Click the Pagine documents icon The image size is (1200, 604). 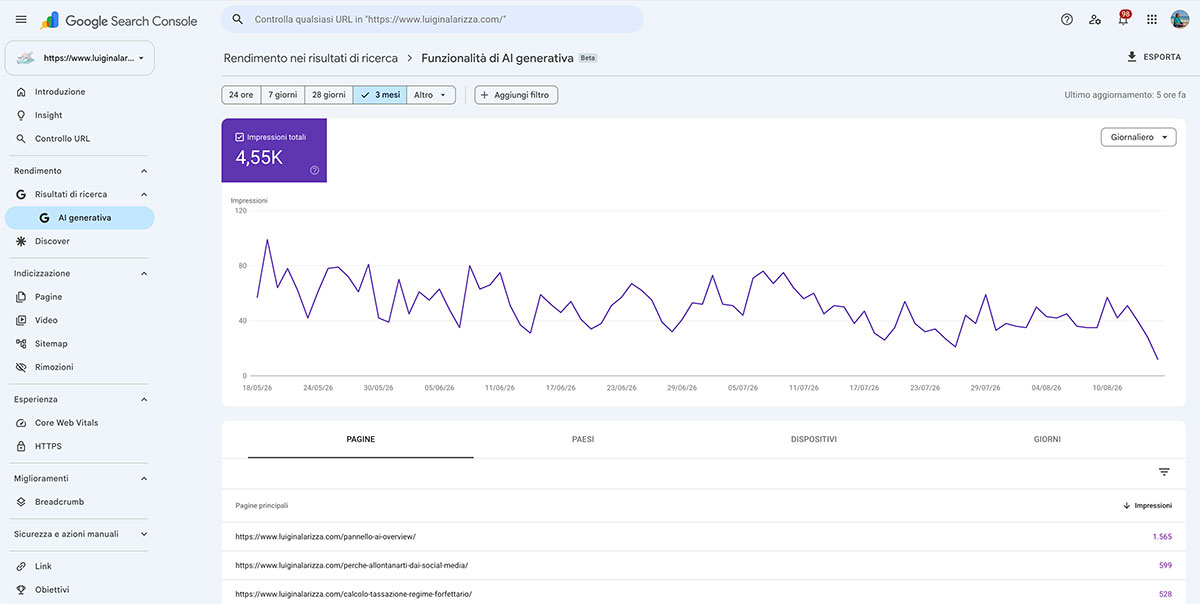(x=23, y=297)
